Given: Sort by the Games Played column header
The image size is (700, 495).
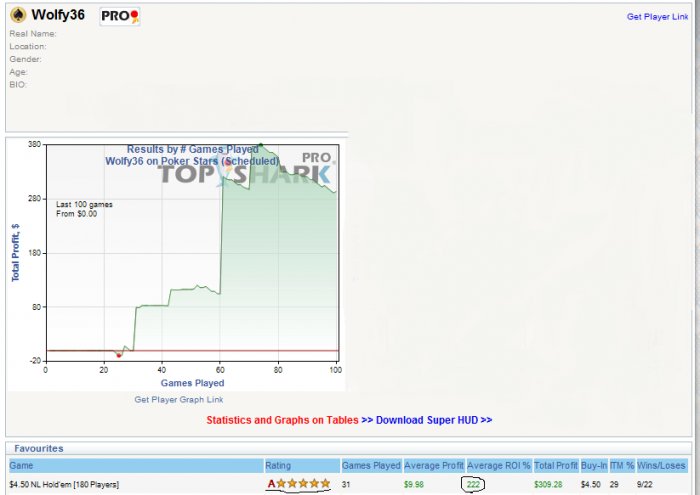Looking at the screenshot, I should 371,466.
